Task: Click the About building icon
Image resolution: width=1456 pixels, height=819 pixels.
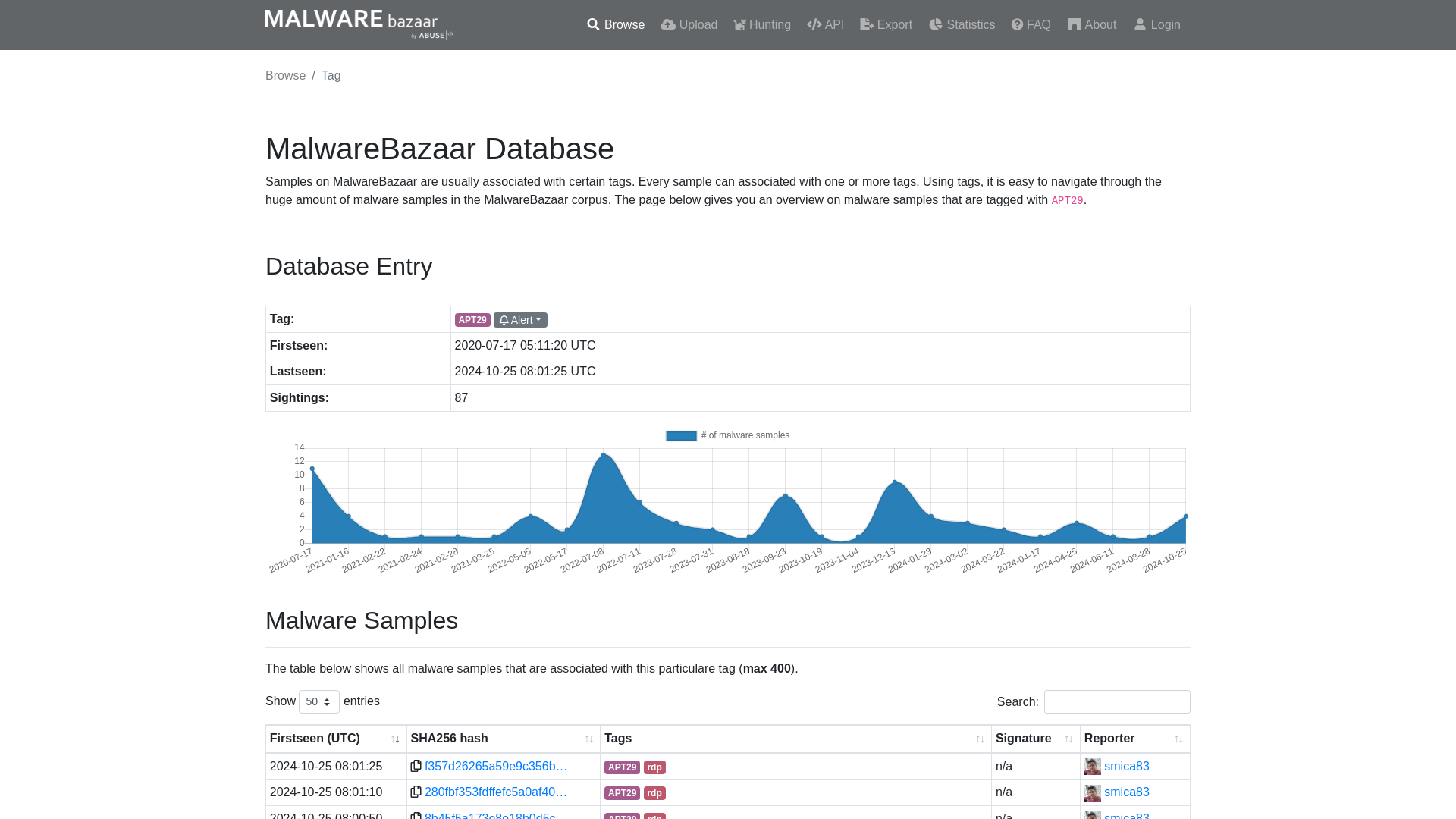Action: point(1075,25)
